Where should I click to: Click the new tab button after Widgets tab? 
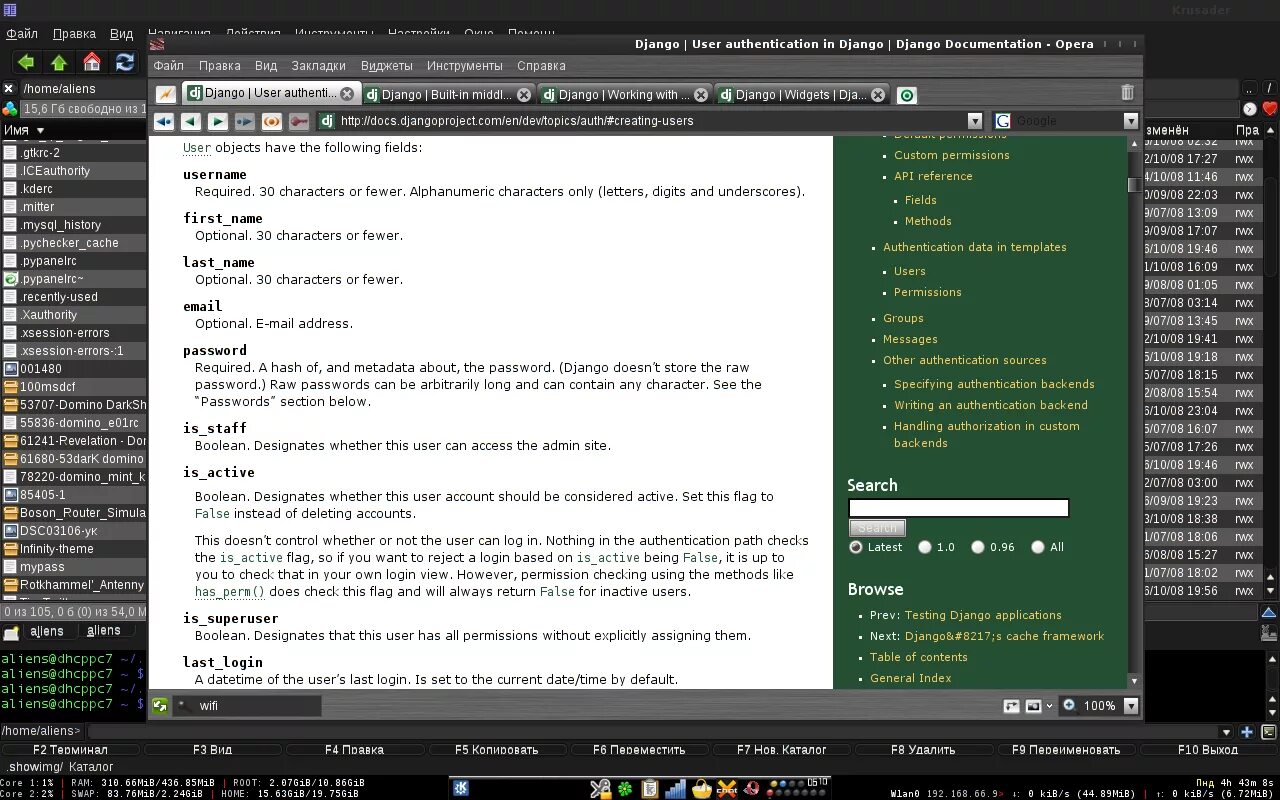click(906, 95)
